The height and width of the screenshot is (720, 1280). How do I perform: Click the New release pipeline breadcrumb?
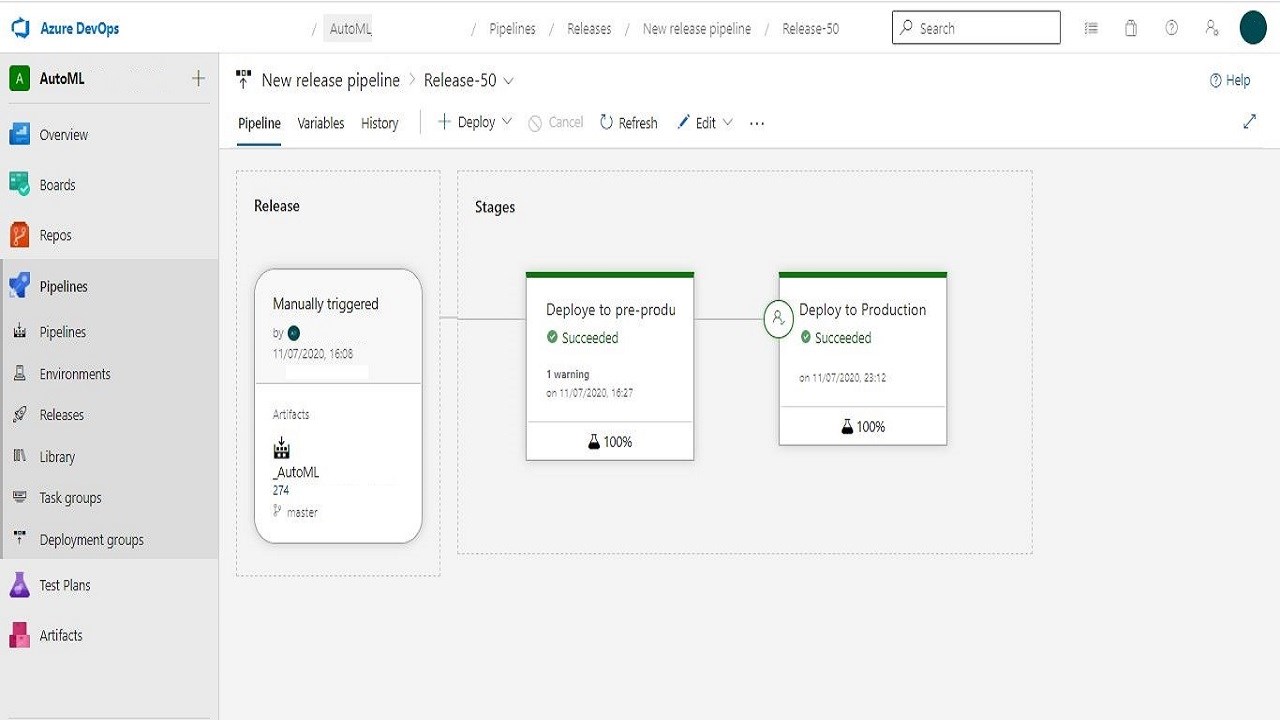(697, 28)
